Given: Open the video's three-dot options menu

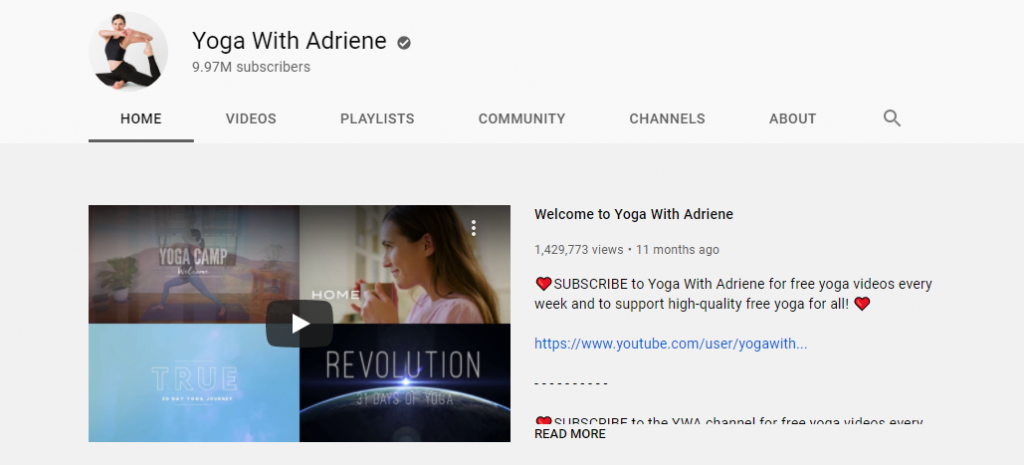Looking at the screenshot, I should 473,228.
